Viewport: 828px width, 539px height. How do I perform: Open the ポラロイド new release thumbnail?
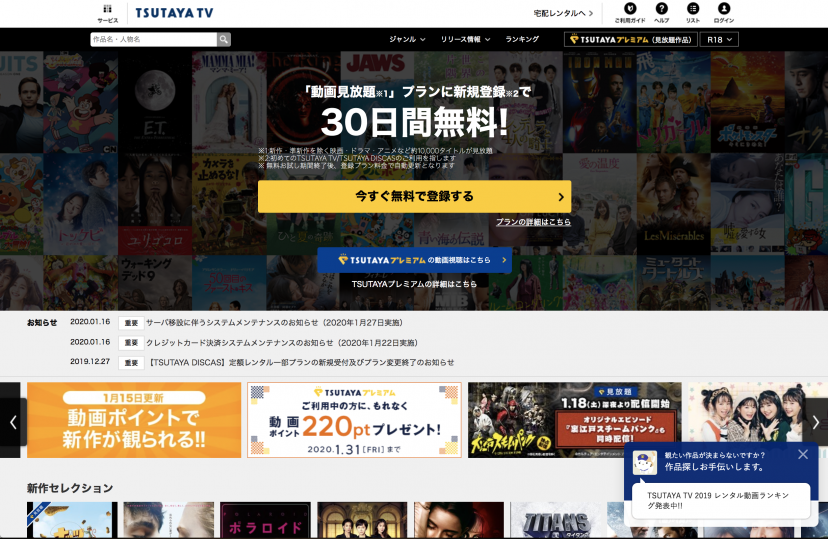point(265,521)
